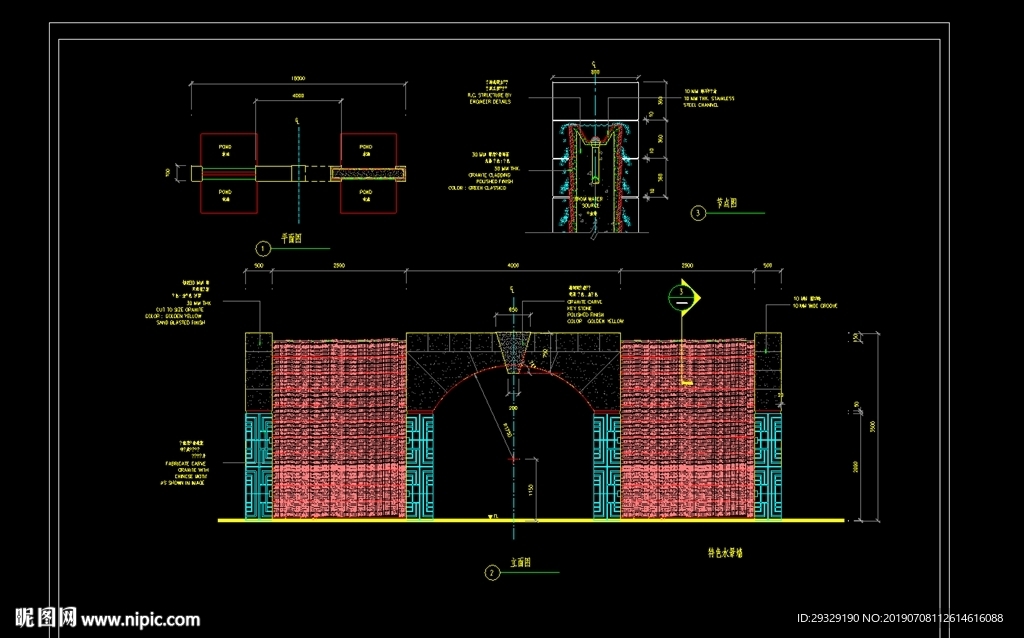Image resolution: width=1024 pixels, height=638 pixels.
Task: Select the STAINLESS STEEL CHANNEL note
Action: [709, 101]
